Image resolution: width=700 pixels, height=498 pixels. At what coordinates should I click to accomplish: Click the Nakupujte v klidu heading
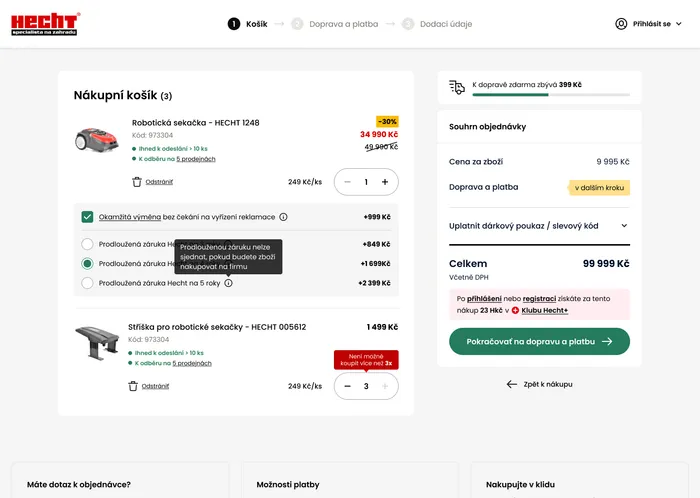520,485
